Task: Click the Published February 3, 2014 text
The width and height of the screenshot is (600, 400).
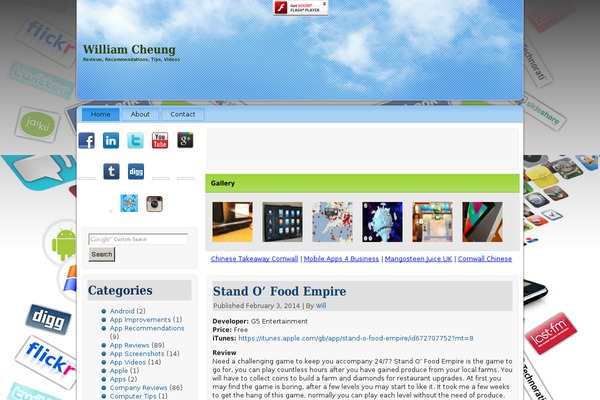Action: point(256,306)
